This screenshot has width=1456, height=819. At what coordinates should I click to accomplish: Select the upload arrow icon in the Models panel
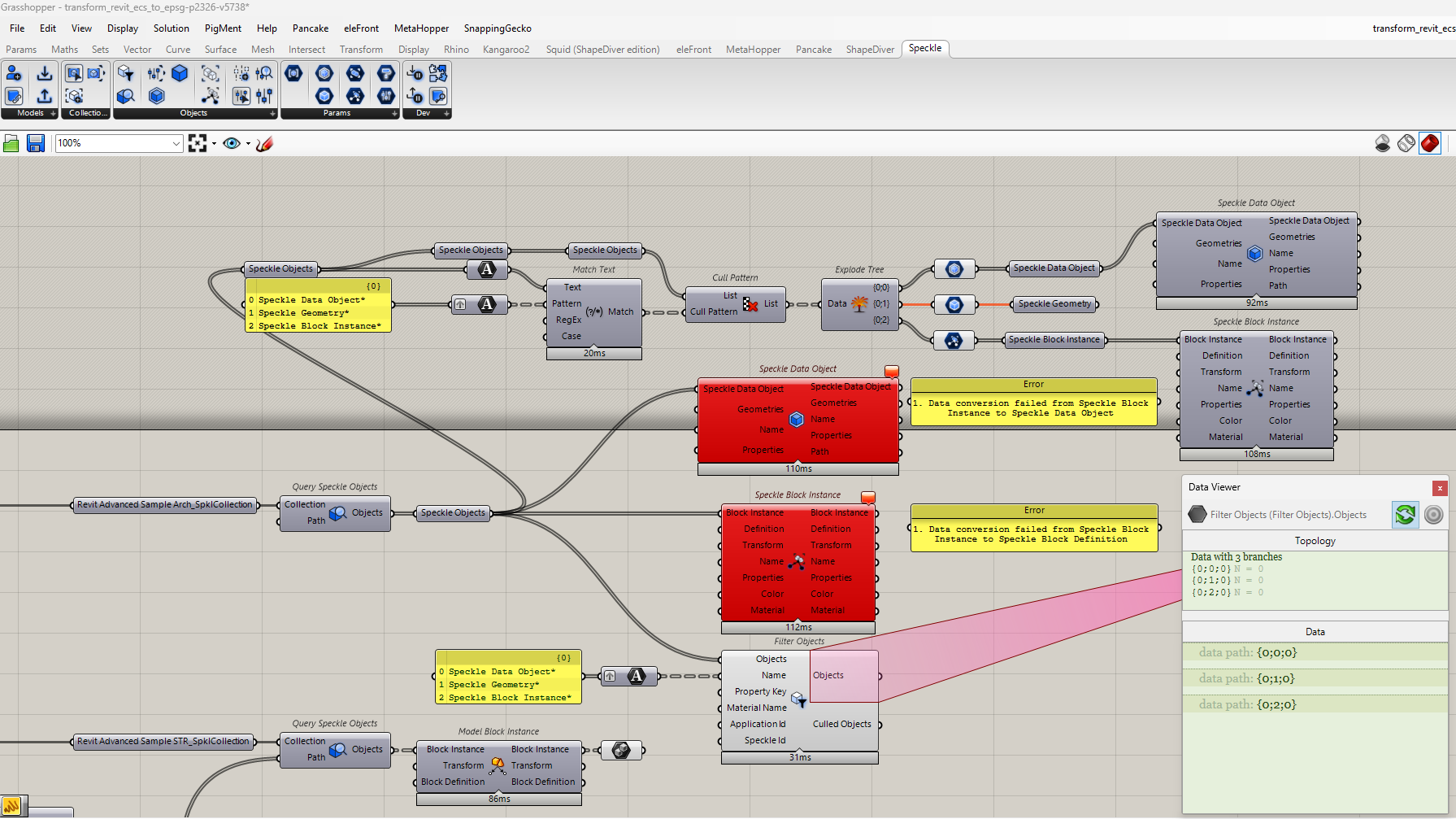pos(44,96)
